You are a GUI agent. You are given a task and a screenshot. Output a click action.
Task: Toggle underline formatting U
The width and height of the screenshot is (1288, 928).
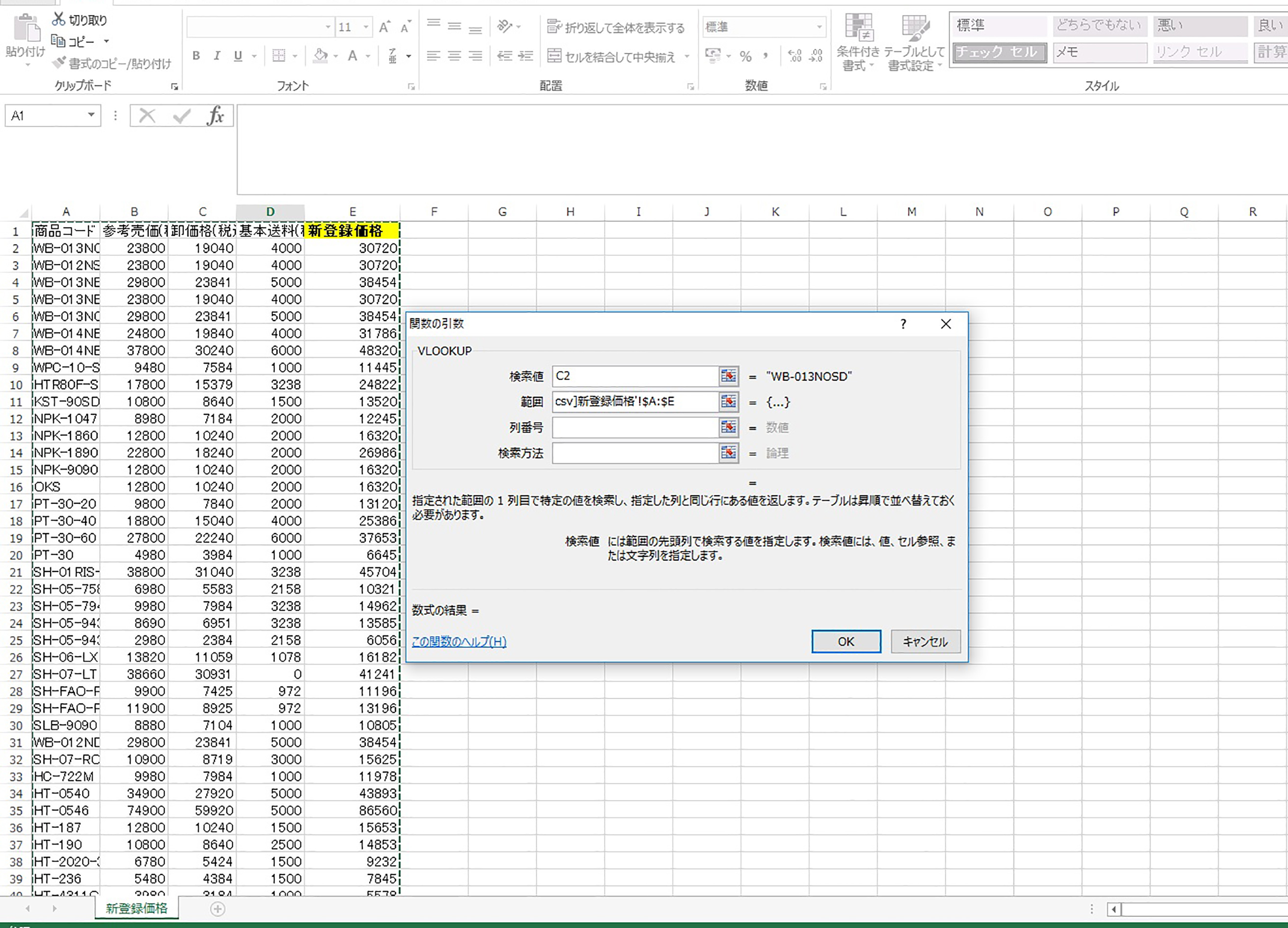click(238, 55)
